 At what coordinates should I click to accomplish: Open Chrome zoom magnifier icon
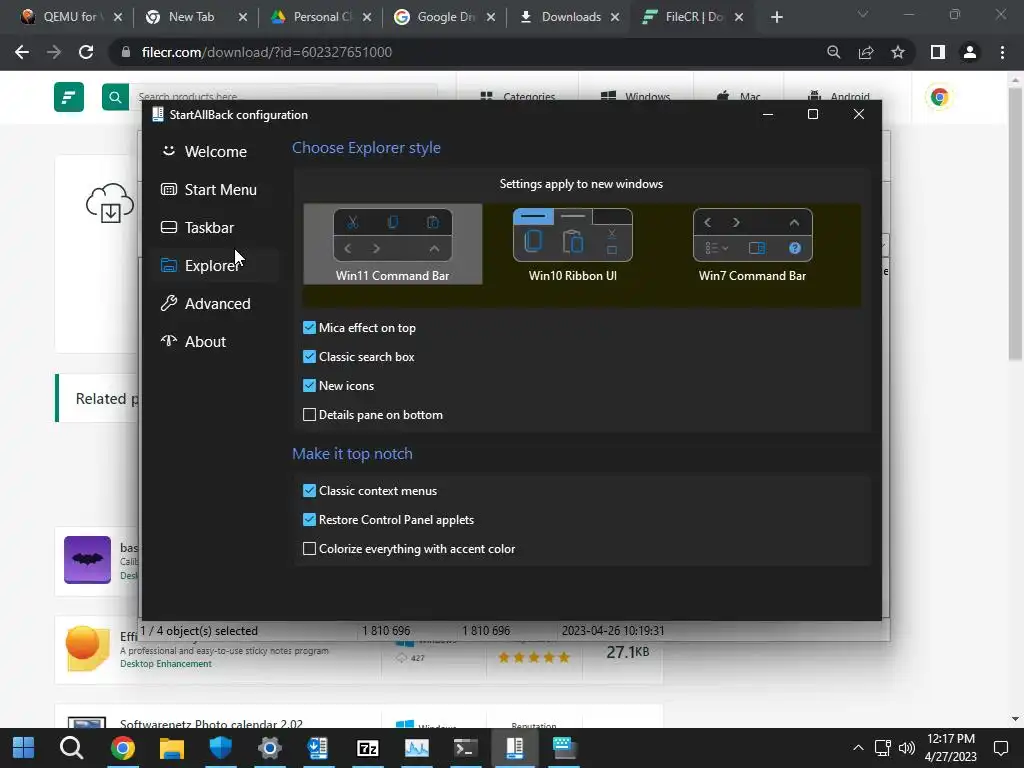click(x=833, y=52)
